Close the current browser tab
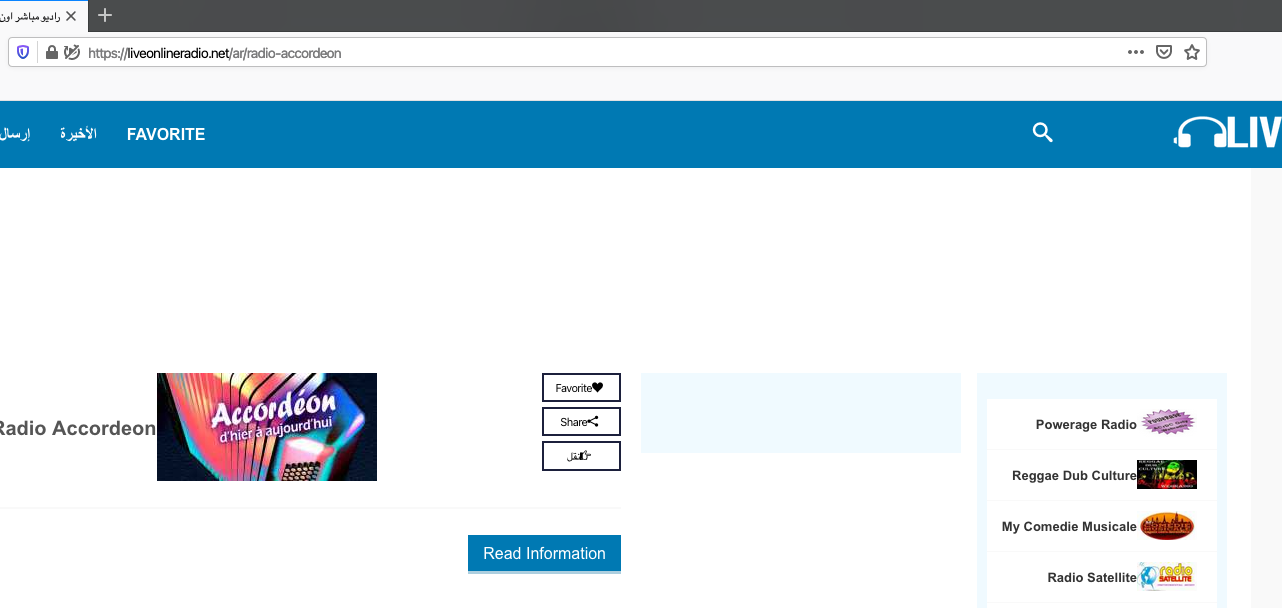Image resolution: width=1282 pixels, height=608 pixels. pyautogui.click(x=71, y=16)
